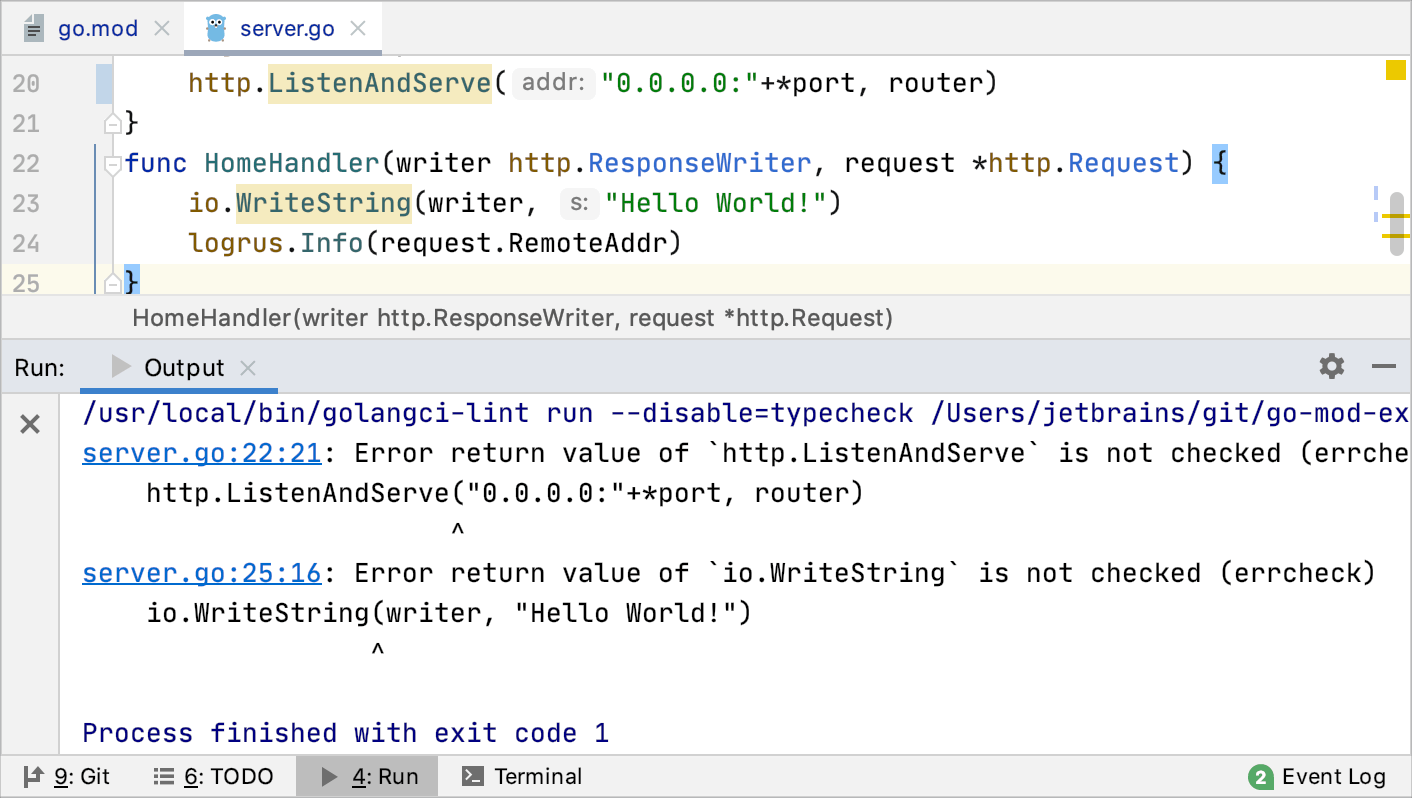1412x798 pixels.
Task: Click the Git branch icon in status bar
Action: 33,777
